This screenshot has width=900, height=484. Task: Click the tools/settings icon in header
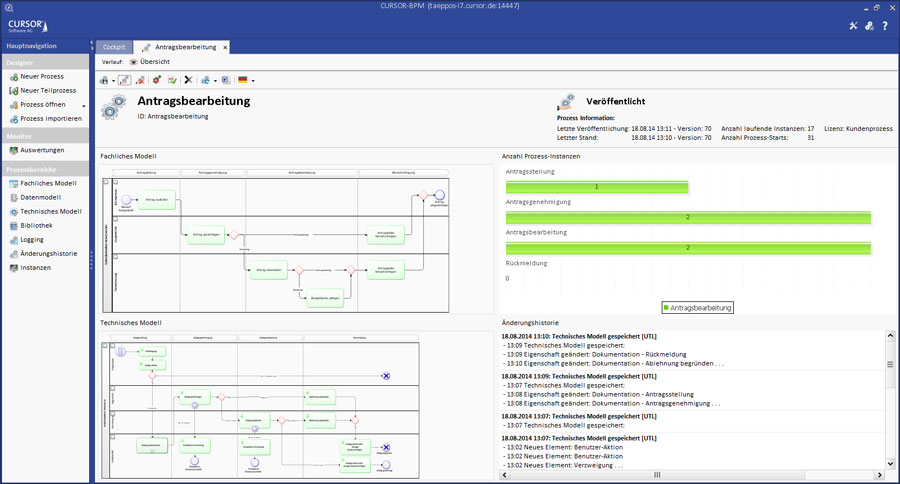(853, 26)
